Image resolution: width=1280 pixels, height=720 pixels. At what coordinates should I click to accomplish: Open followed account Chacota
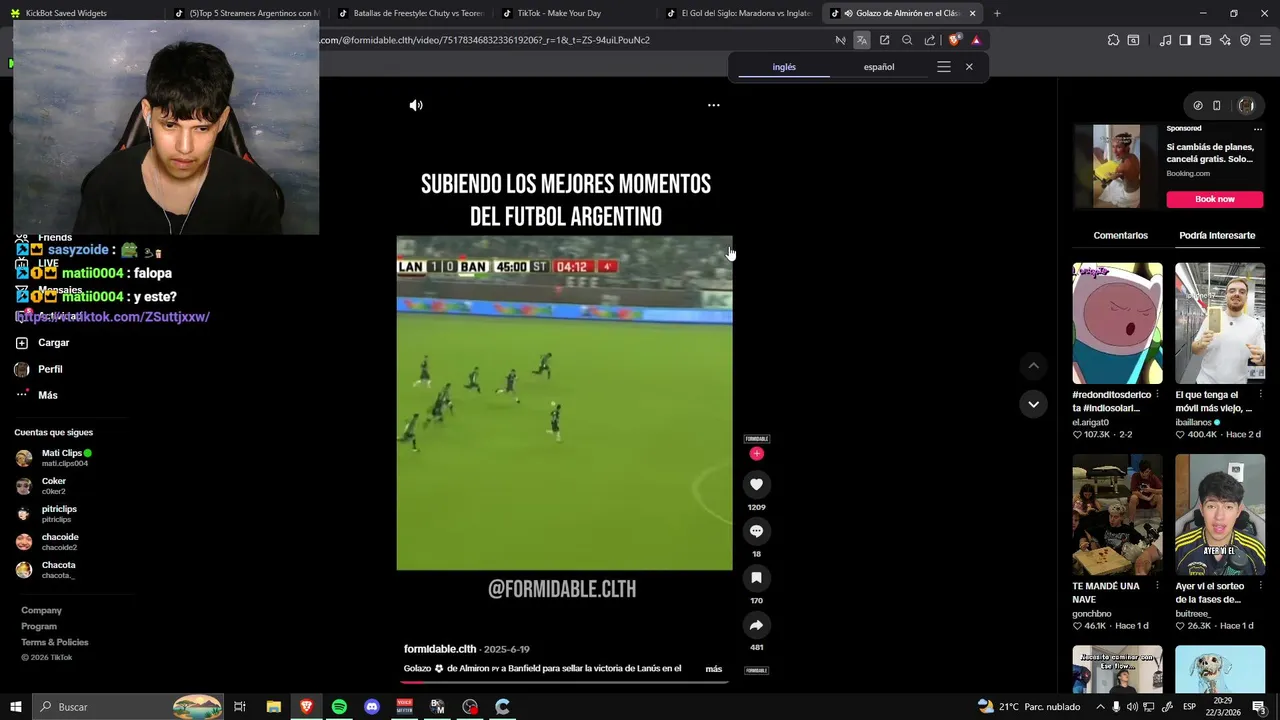[x=46, y=570]
